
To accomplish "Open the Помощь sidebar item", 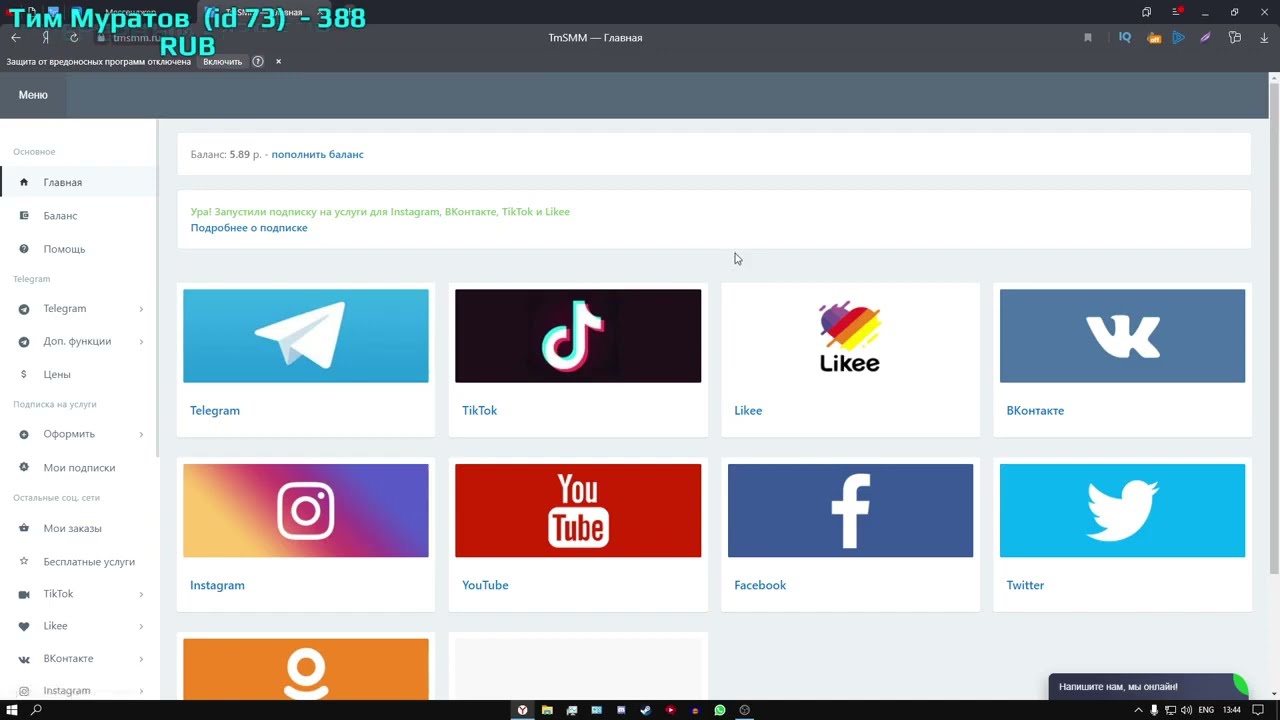I will click(x=78, y=249).
